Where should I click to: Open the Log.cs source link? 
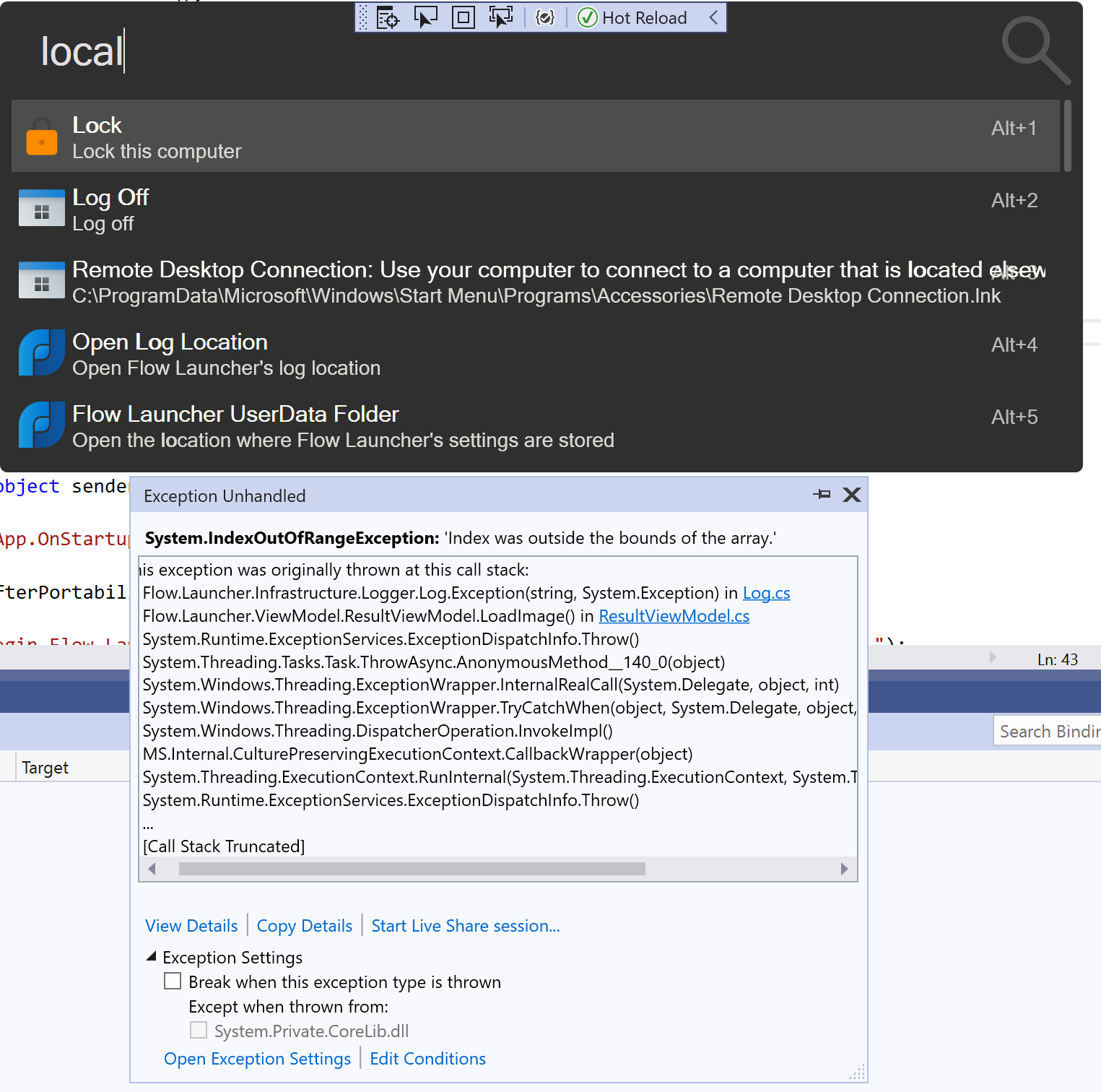coord(766,593)
